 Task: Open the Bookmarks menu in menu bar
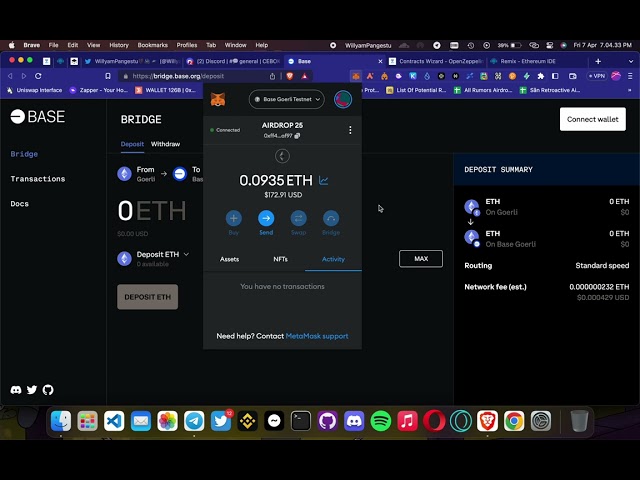(153, 45)
